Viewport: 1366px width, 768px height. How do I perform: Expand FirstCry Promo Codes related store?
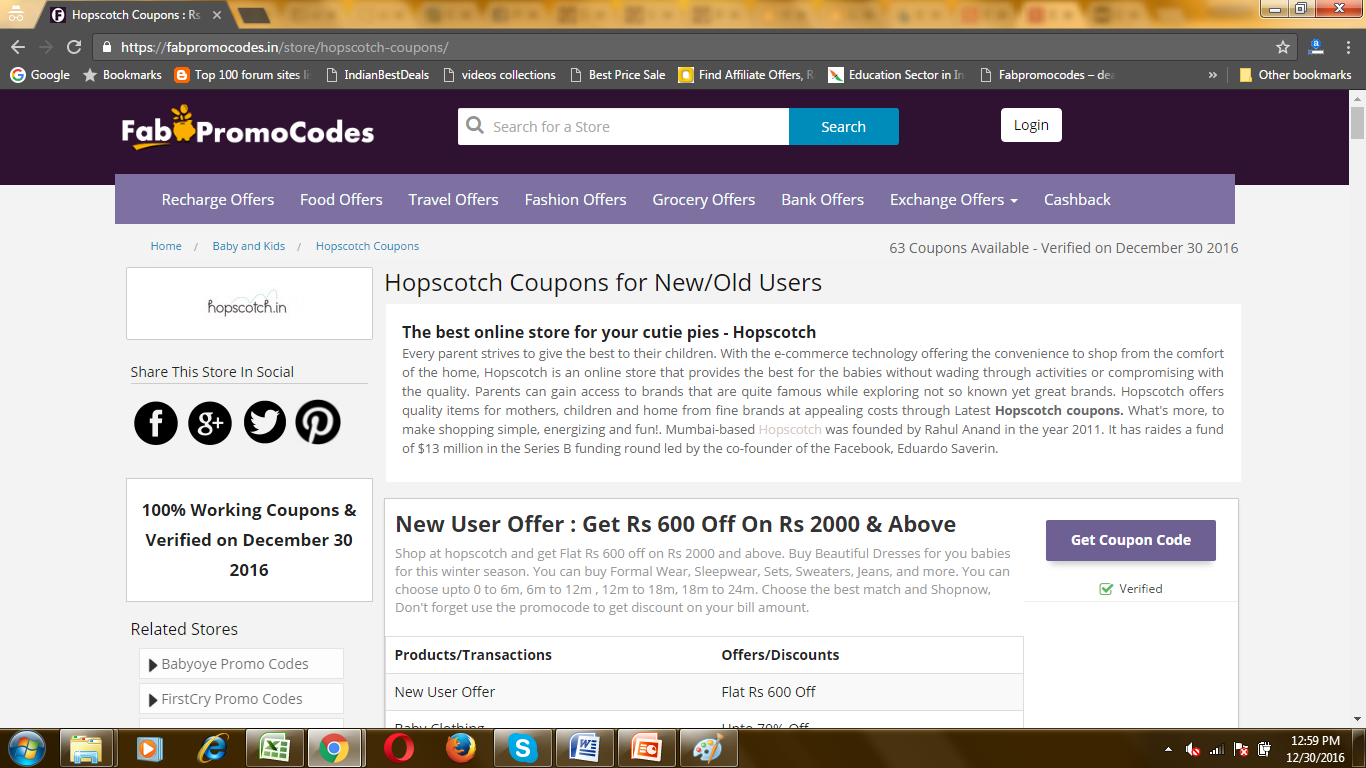point(241,699)
